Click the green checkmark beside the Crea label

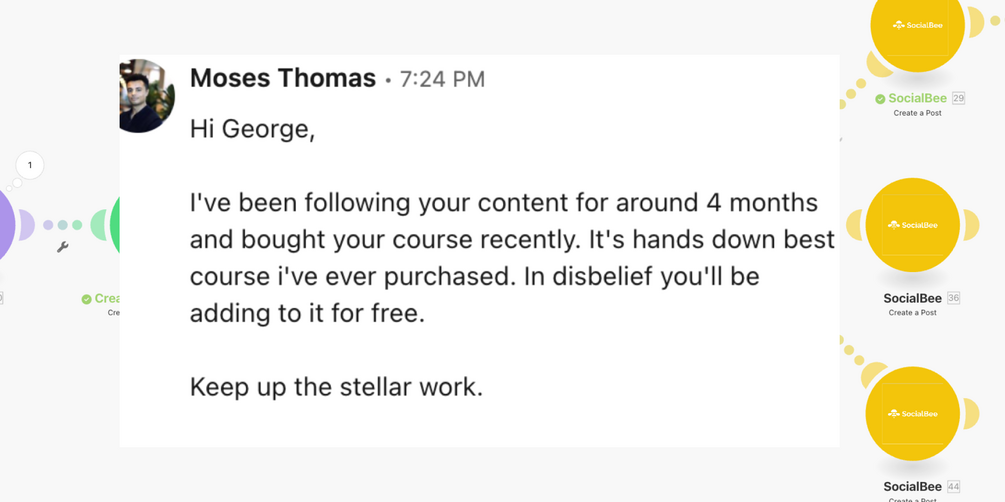(86, 299)
